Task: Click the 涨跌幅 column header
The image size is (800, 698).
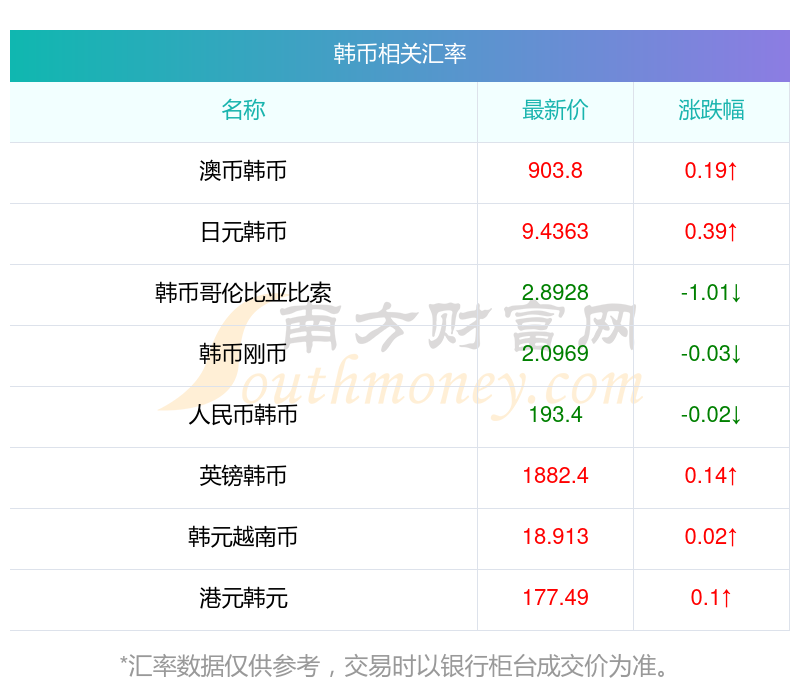Action: pyautogui.click(x=711, y=110)
